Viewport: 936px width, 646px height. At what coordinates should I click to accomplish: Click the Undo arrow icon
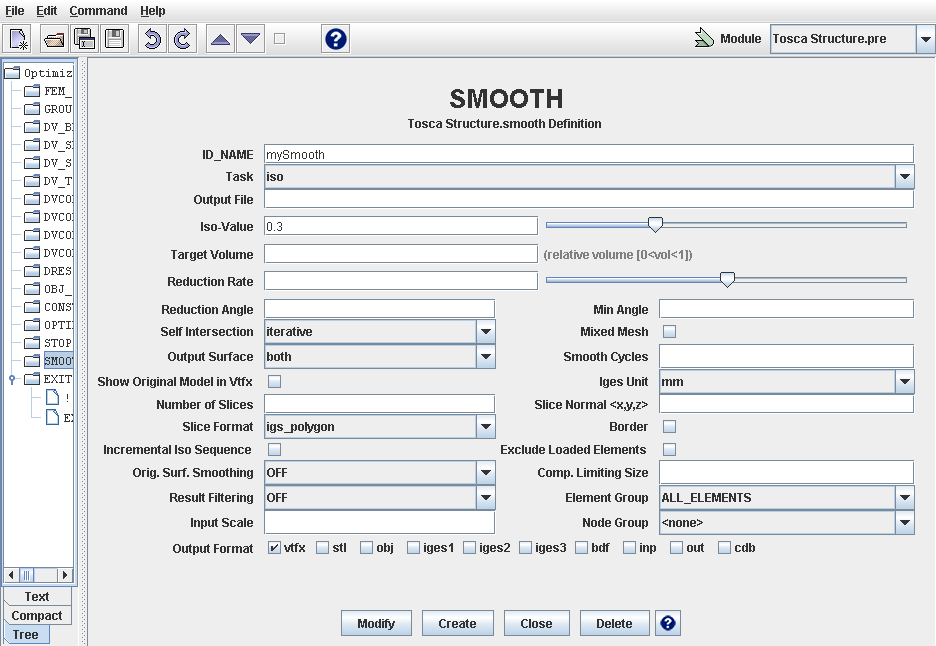pyautogui.click(x=151, y=39)
